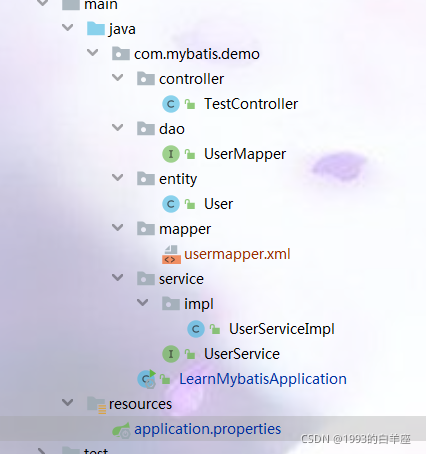The height and width of the screenshot is (454, 426).
Task: Collapse the dao package node
Action: [117, 128]
